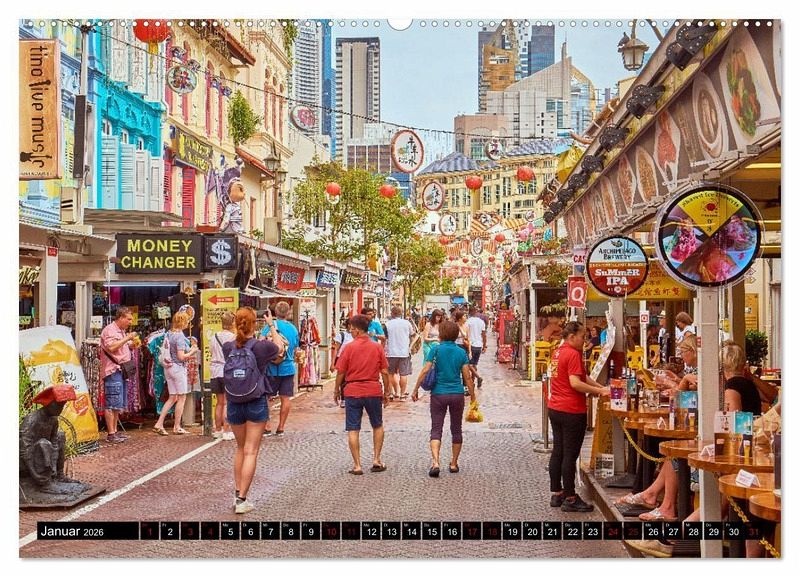Select day 1 in the calendar strip
Image resolution: width=800 pixels, height=577 pixels.
[149, 531]
